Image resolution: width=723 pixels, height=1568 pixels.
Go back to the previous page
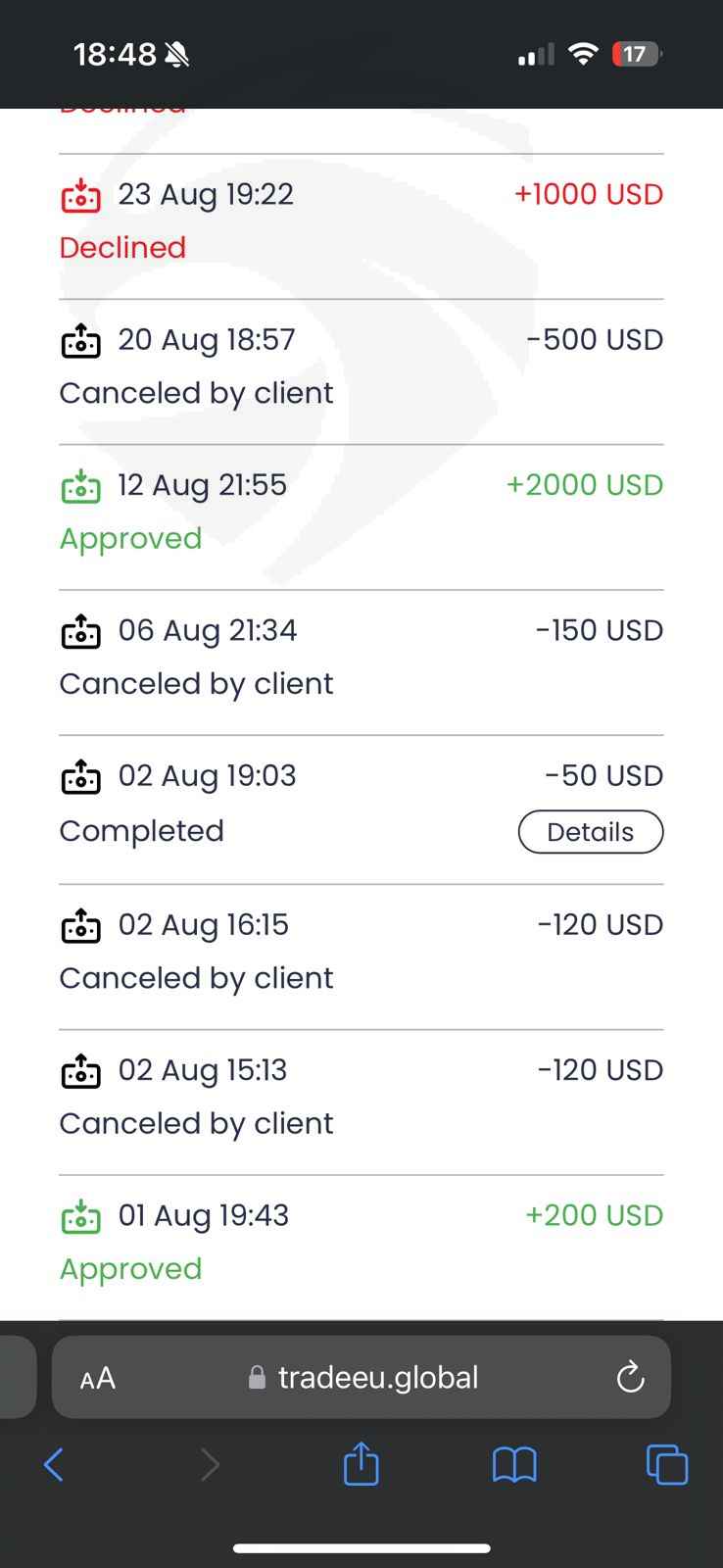54,1466
